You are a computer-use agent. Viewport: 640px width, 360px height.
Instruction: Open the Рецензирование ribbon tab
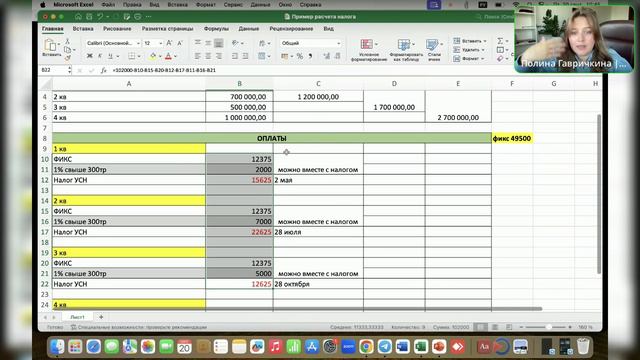coord(291,29)
